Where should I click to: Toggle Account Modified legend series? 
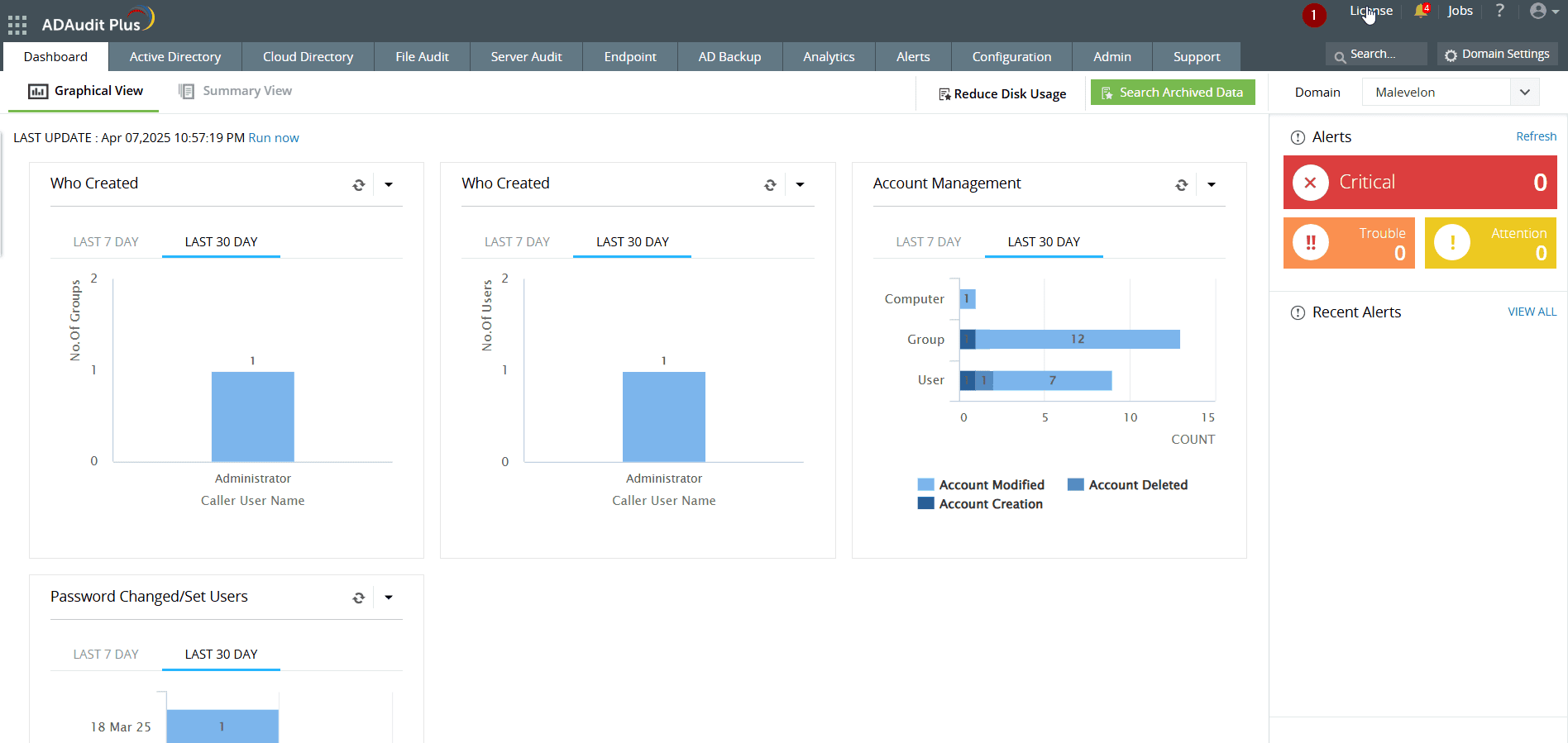(x=981, y=485)
